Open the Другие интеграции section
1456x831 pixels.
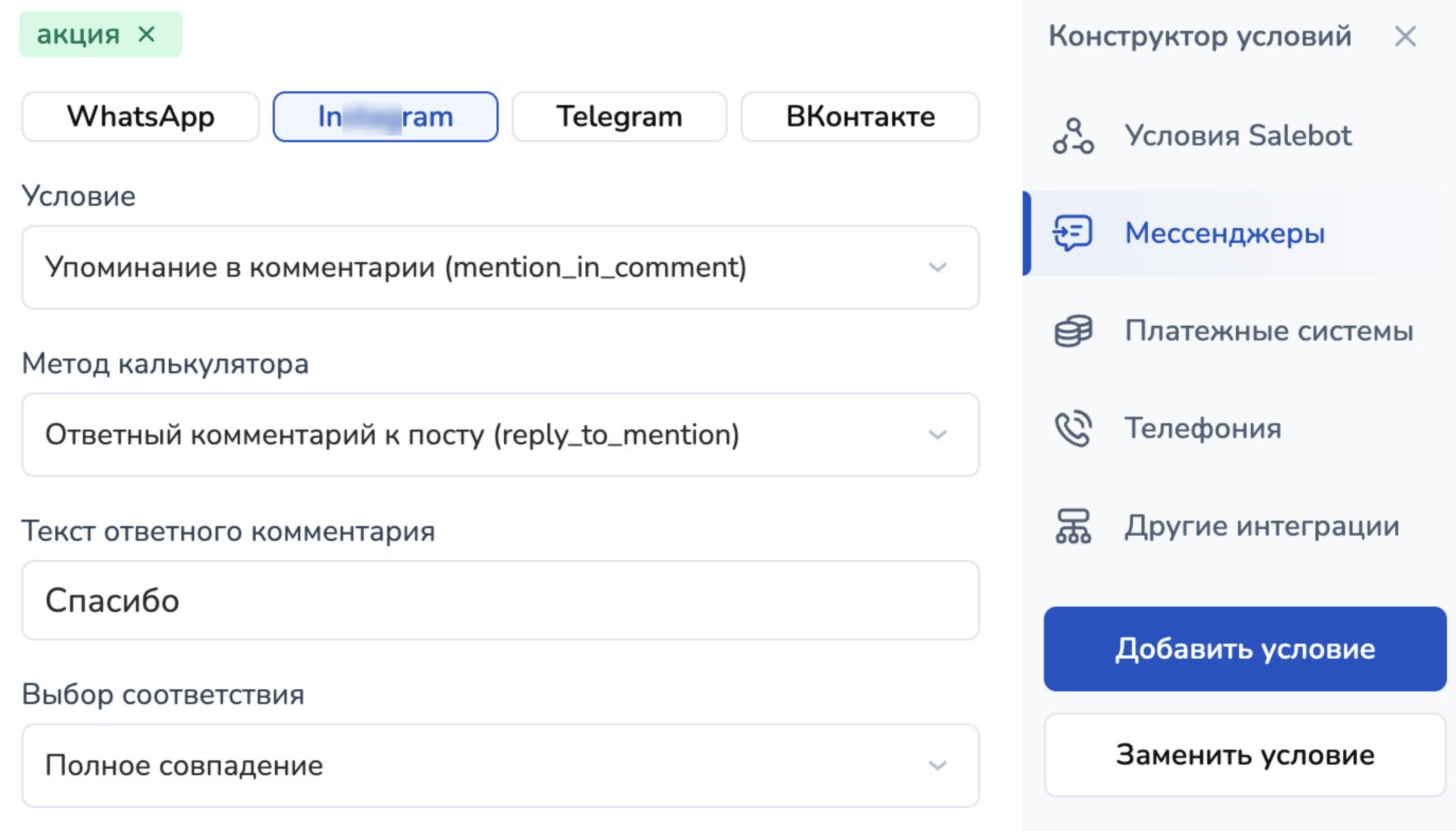pos(1262,526)
